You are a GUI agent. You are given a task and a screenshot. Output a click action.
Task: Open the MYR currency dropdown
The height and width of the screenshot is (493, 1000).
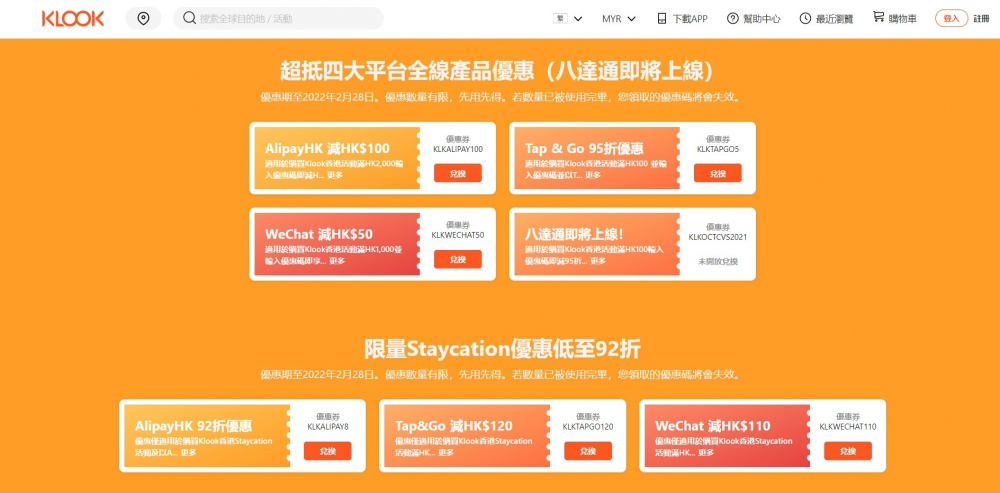(619, 18)
